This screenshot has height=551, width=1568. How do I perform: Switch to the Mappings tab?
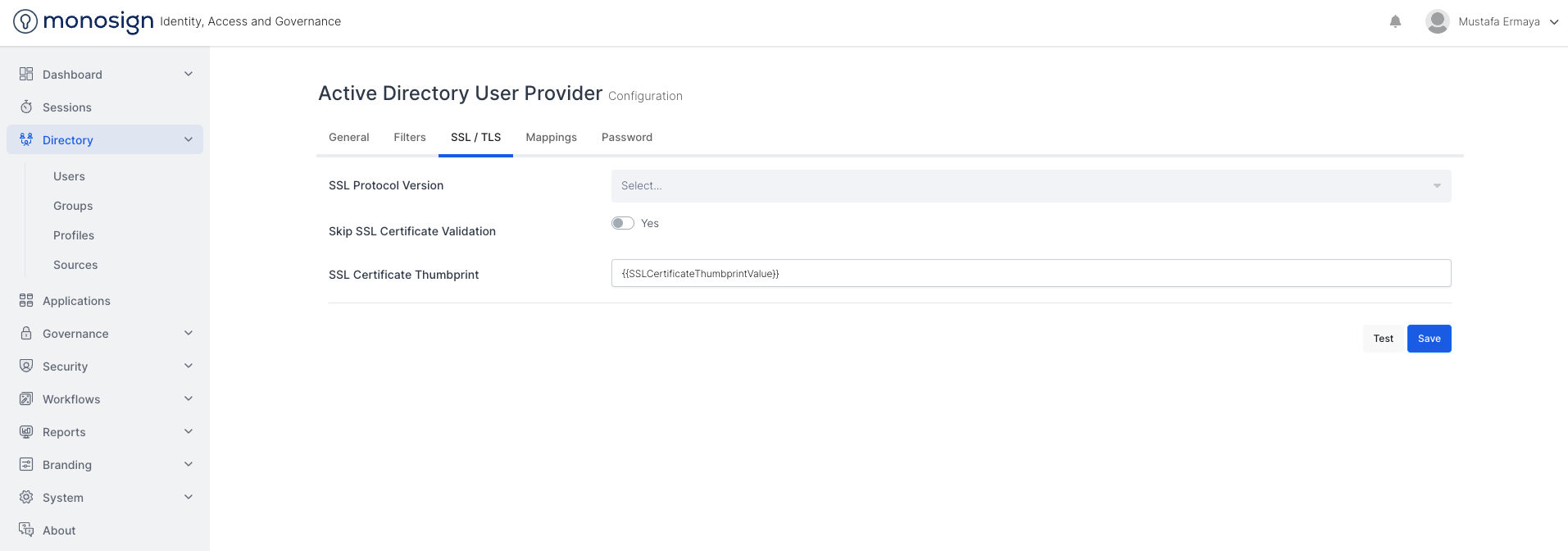pos(551,138)
